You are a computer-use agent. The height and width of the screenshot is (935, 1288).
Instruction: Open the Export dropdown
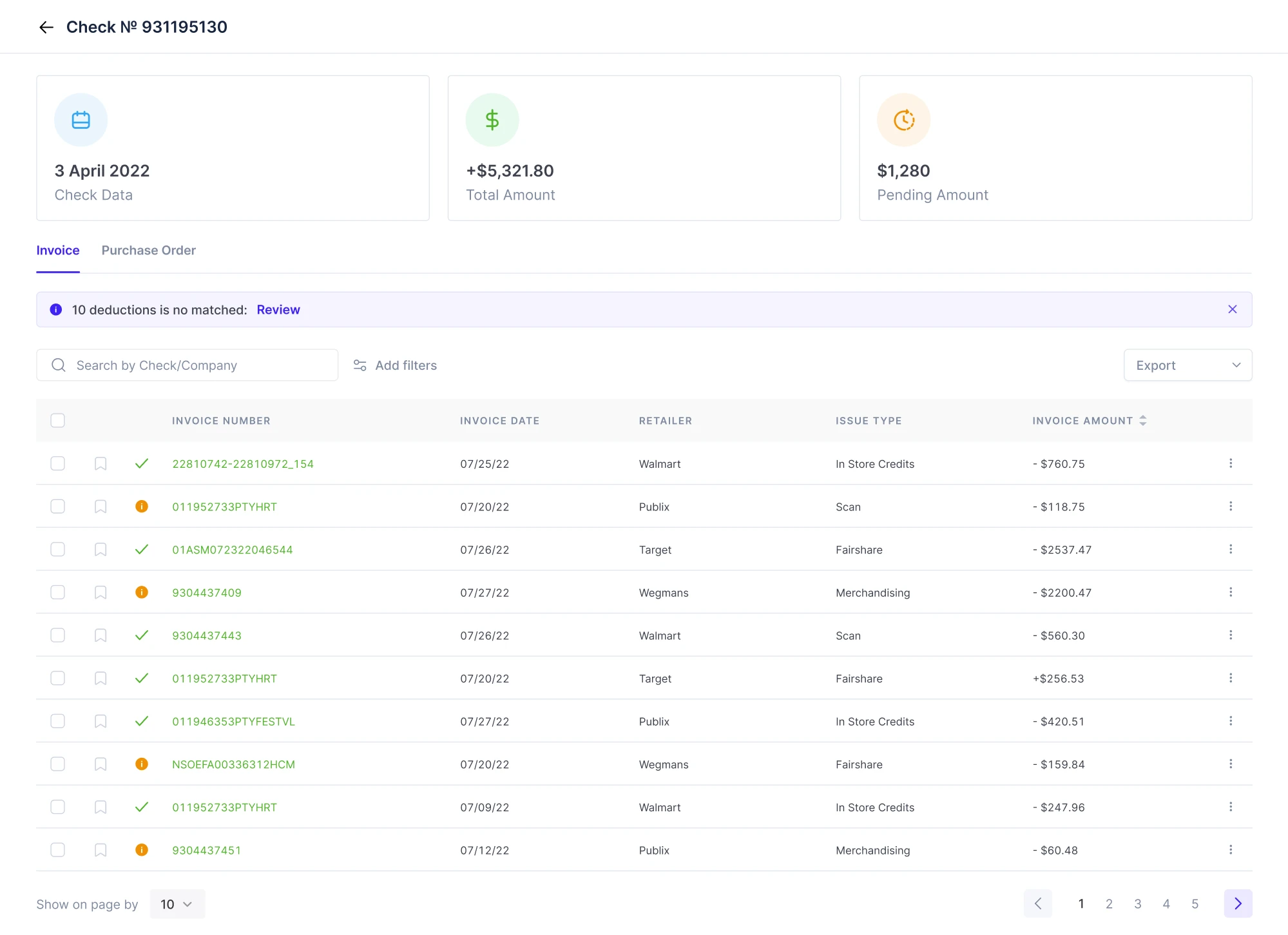point(1187,365)
